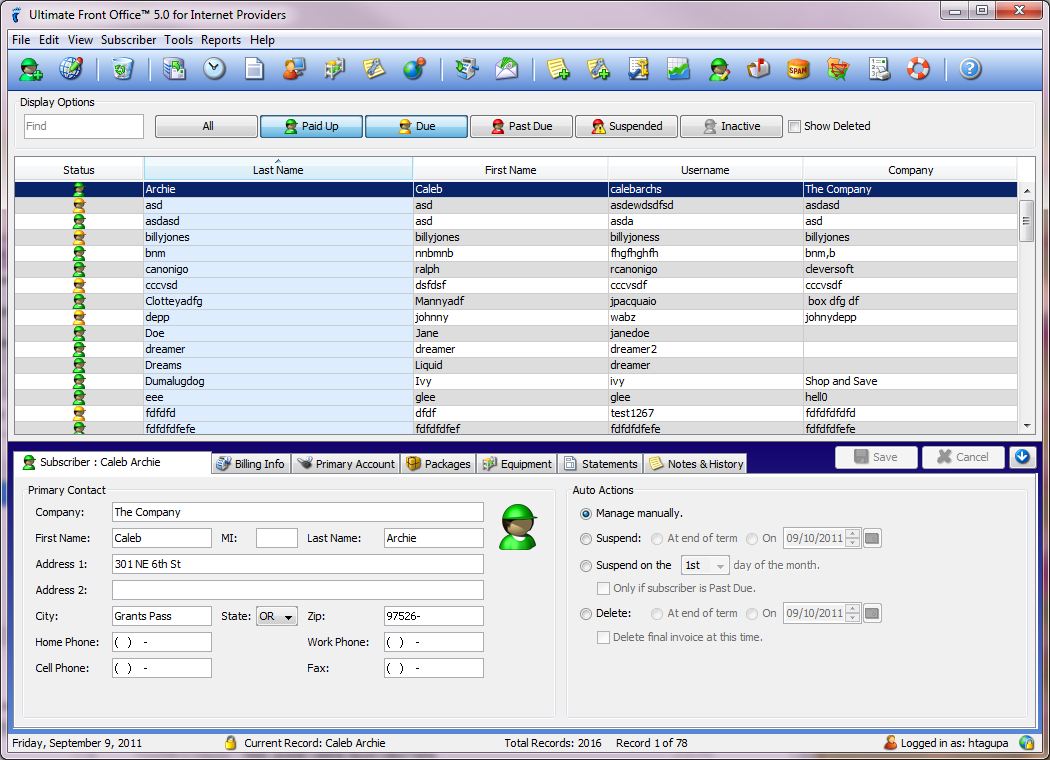Click the lock icon in status bar
The image size is (1050, 760).
pyautogui.click(x=230, y=743)
